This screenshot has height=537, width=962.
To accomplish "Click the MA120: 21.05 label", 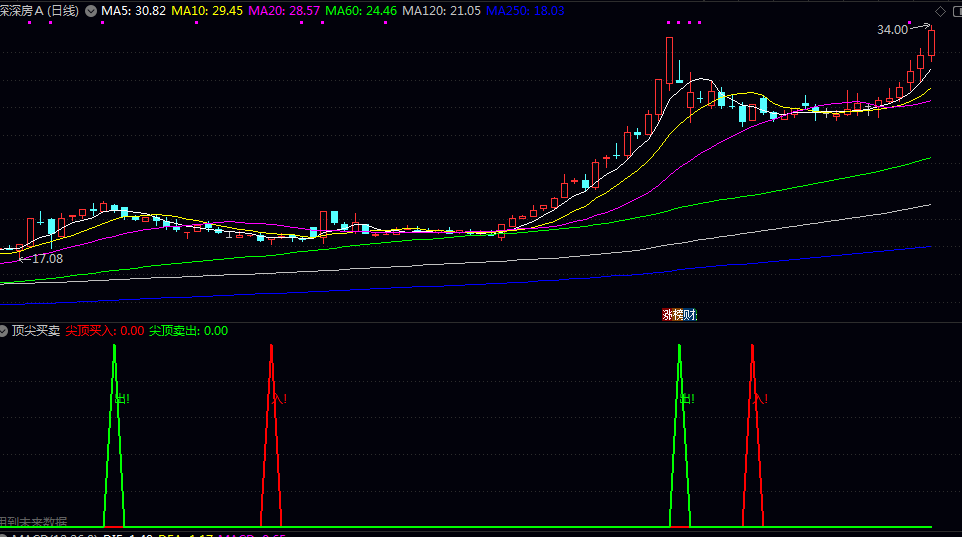I will (441, 11).
